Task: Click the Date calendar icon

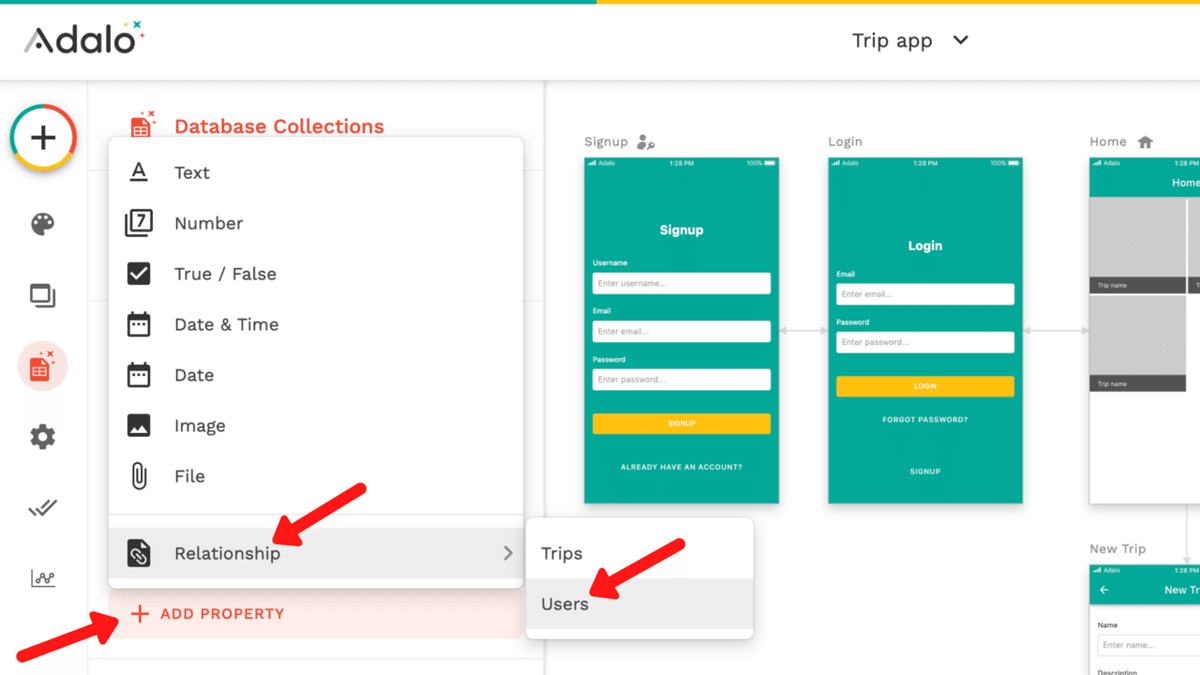Action: coord(139,375)
